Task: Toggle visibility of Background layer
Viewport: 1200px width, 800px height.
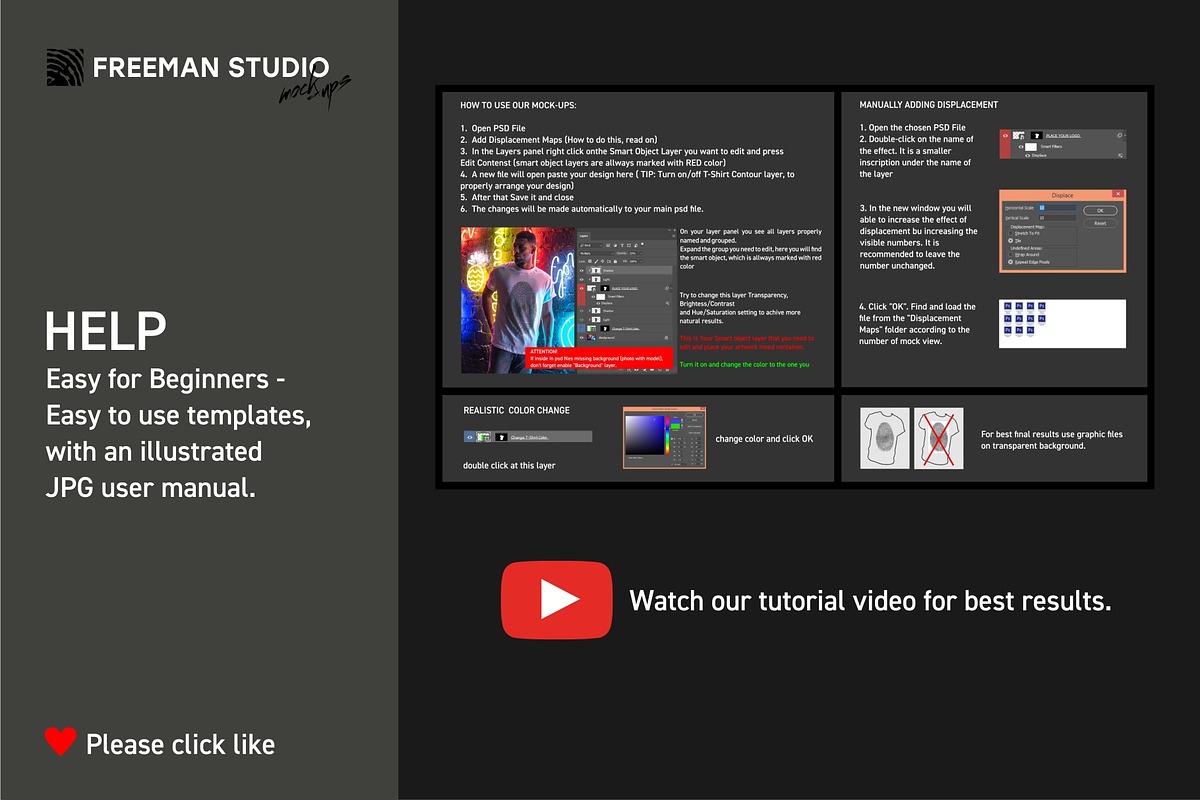Action: click(582, 339)
